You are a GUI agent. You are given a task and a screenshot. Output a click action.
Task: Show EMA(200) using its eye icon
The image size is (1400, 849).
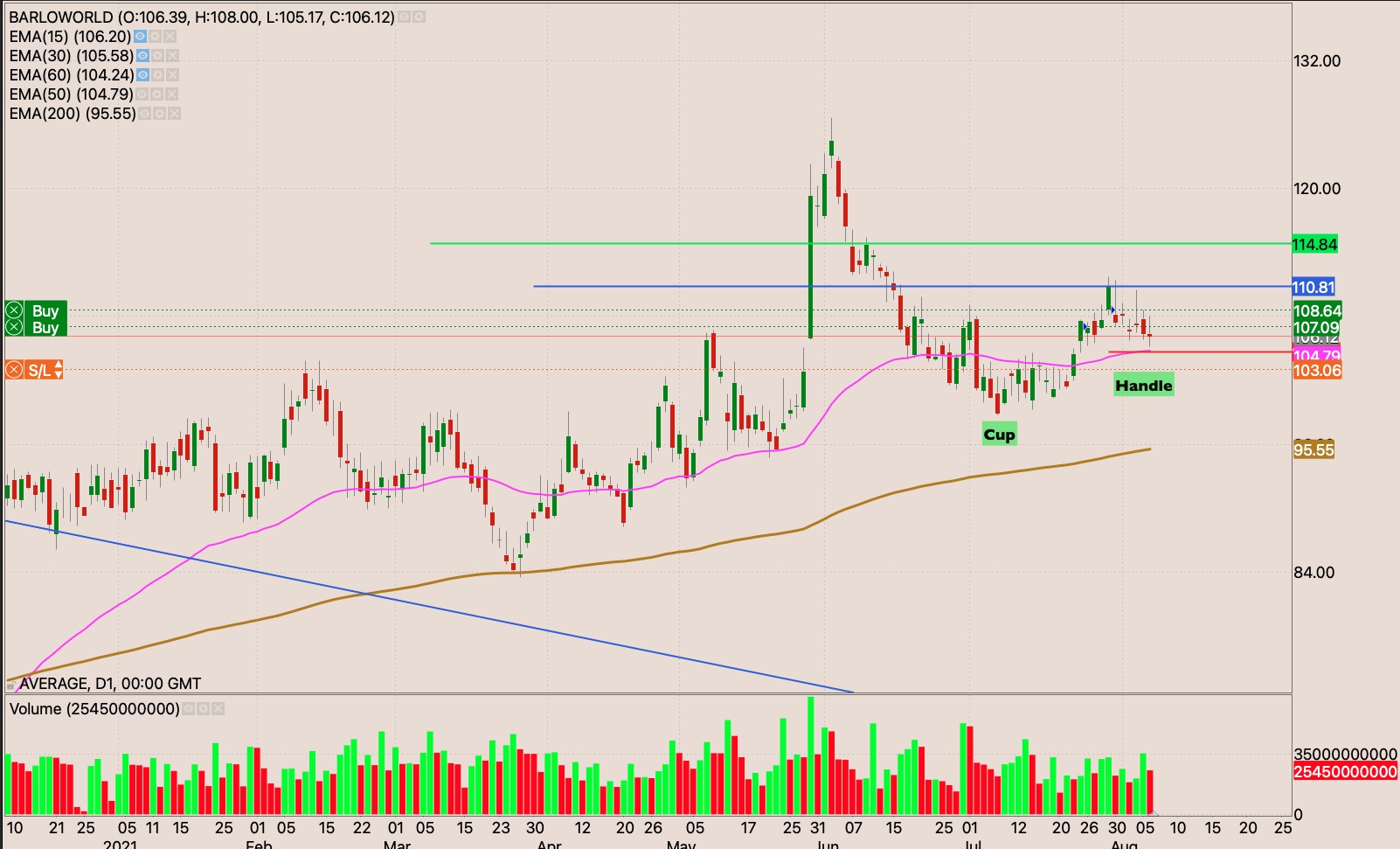144,114
